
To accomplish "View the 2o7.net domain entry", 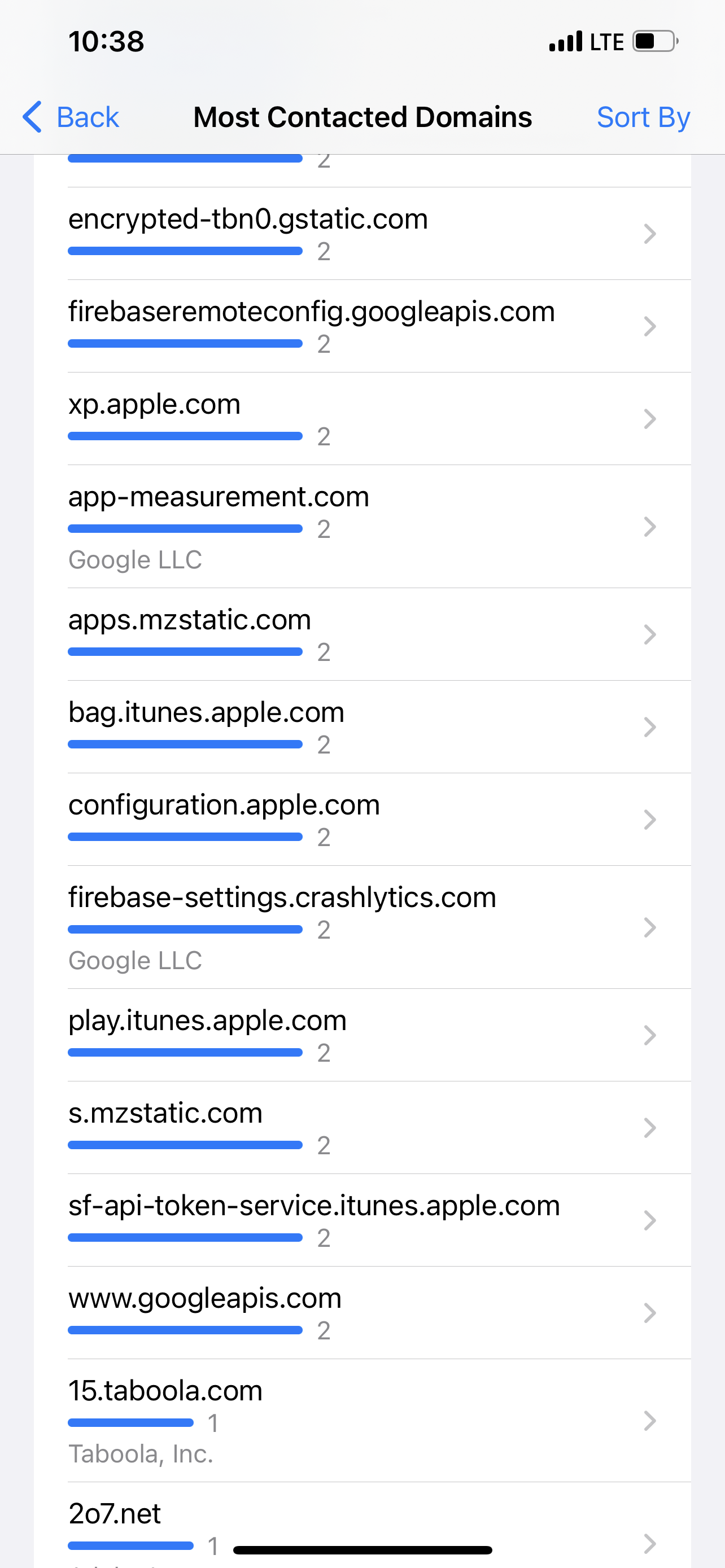I will click(115, 1514).
